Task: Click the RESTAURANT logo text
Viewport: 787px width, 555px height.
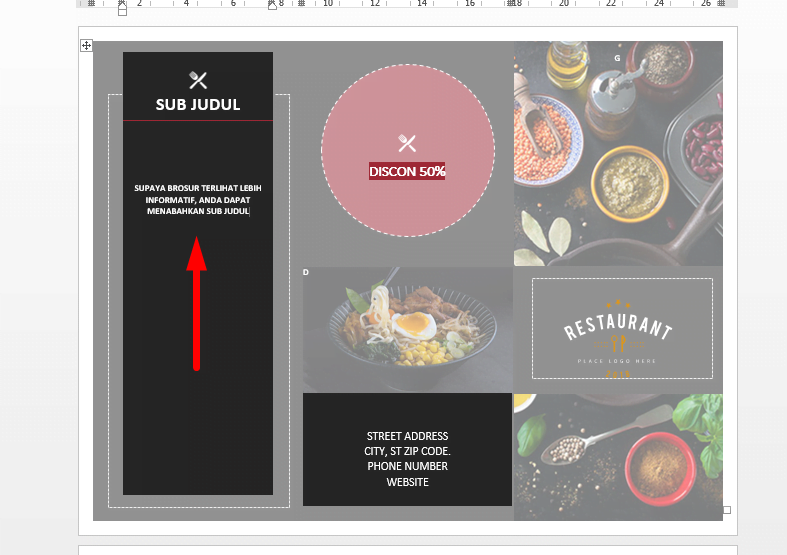Action: [618, 328]
